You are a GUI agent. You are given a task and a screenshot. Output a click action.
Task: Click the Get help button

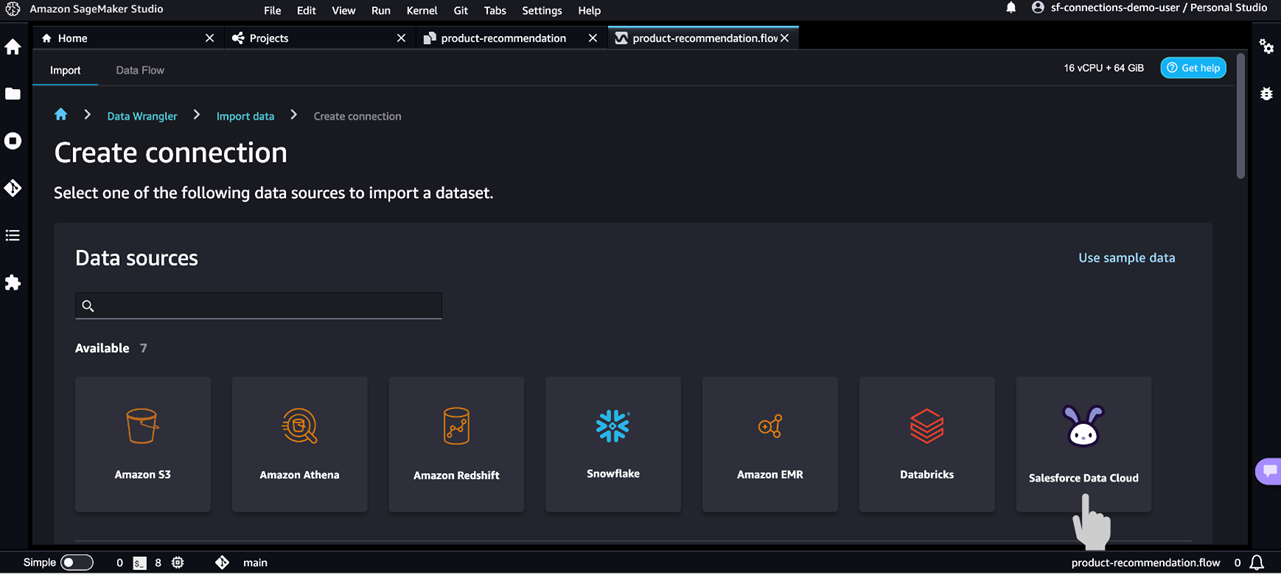coord(1193,68)
